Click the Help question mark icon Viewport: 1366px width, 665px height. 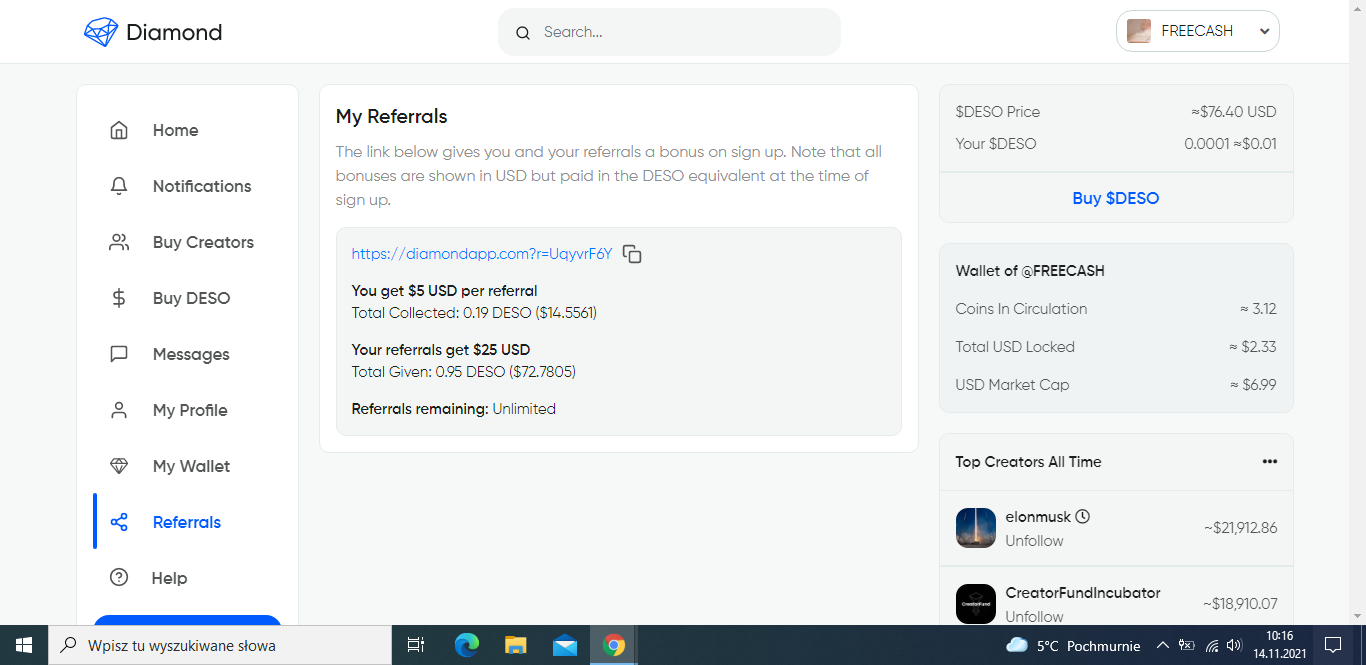(119, 578)
